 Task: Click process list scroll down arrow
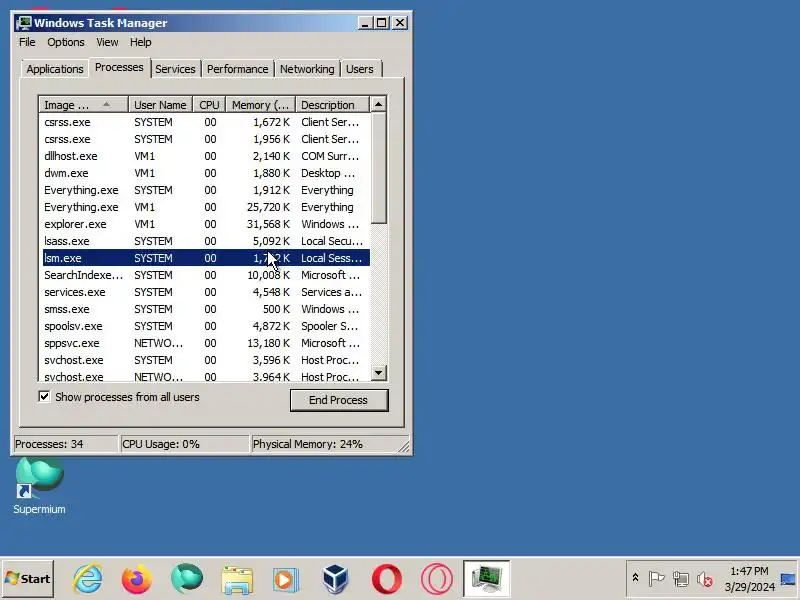[378, 372]
